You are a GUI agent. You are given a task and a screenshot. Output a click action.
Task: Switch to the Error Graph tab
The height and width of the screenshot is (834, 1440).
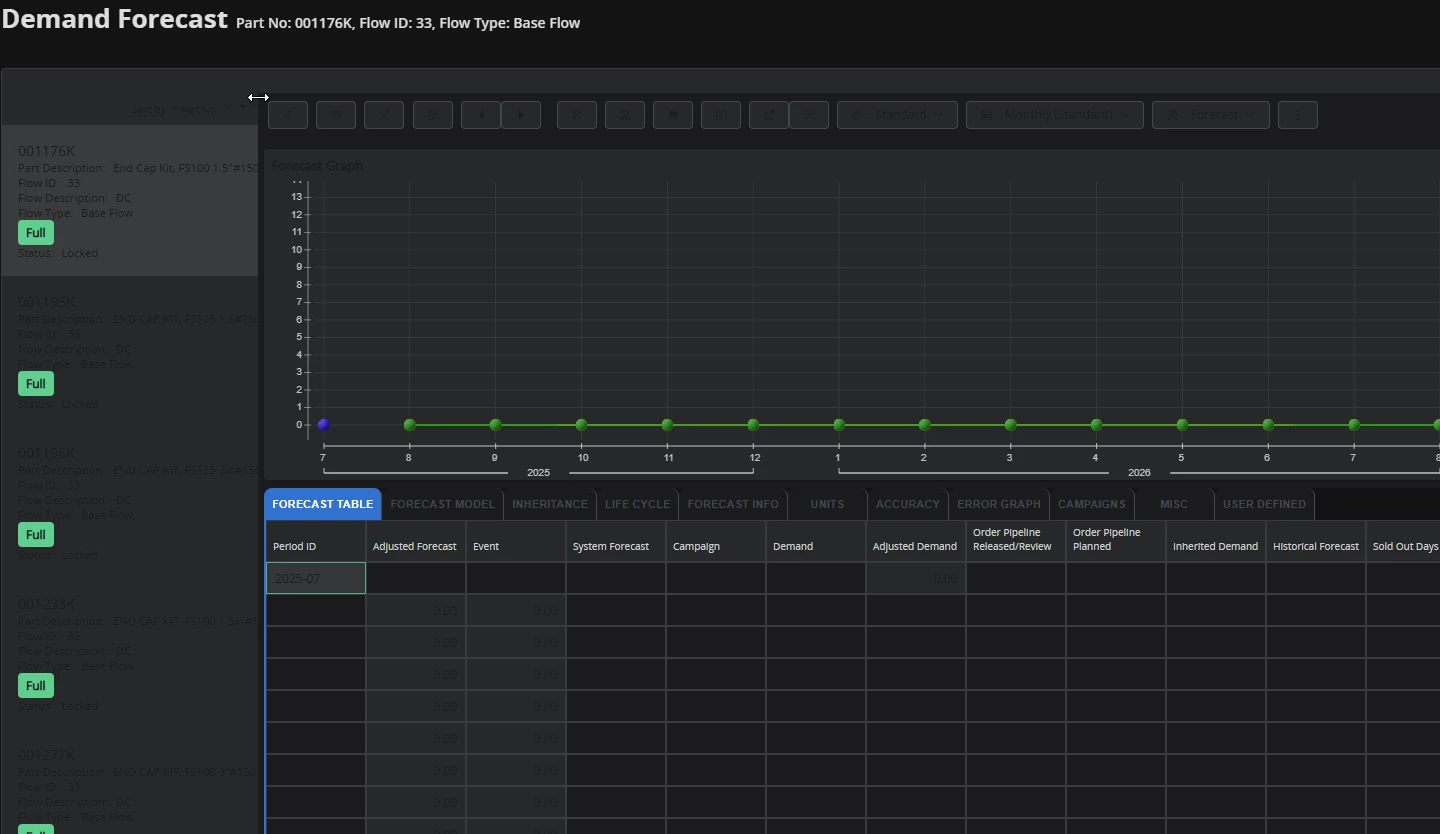998,504
